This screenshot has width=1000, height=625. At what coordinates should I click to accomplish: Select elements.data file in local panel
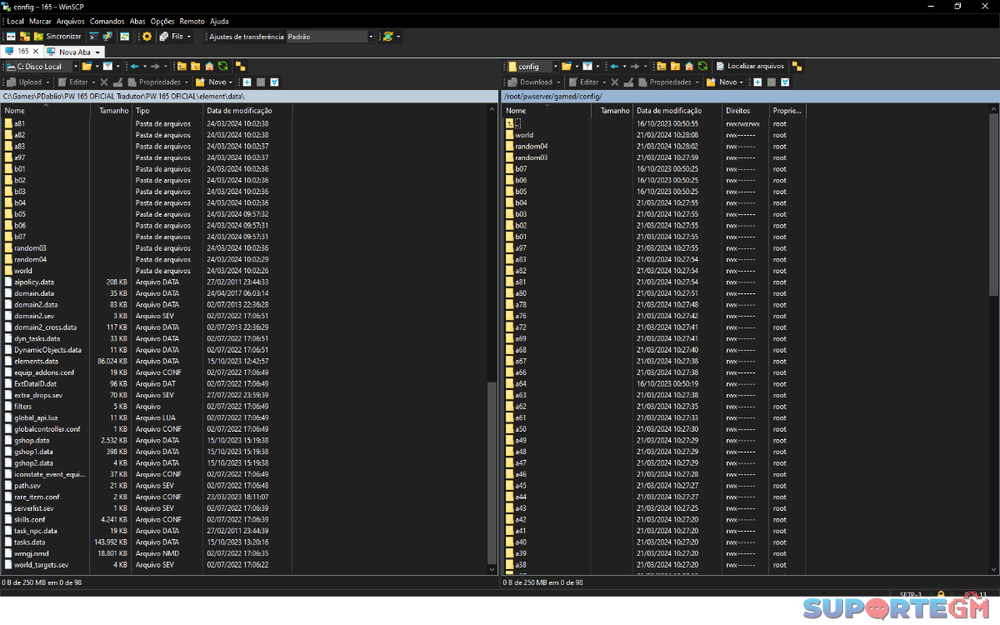click(36, 361)
